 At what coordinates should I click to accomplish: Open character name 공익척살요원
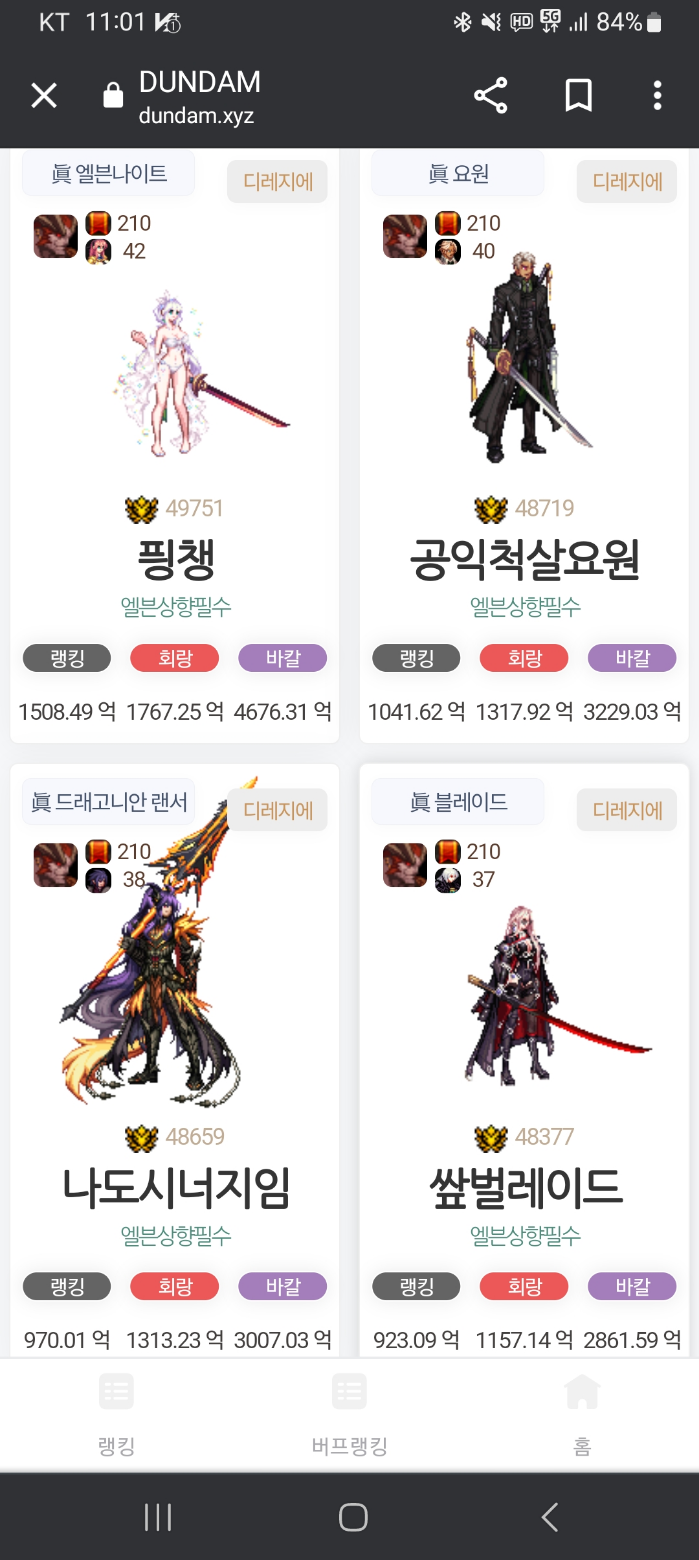pyautogui.click(x=524, y=560)
